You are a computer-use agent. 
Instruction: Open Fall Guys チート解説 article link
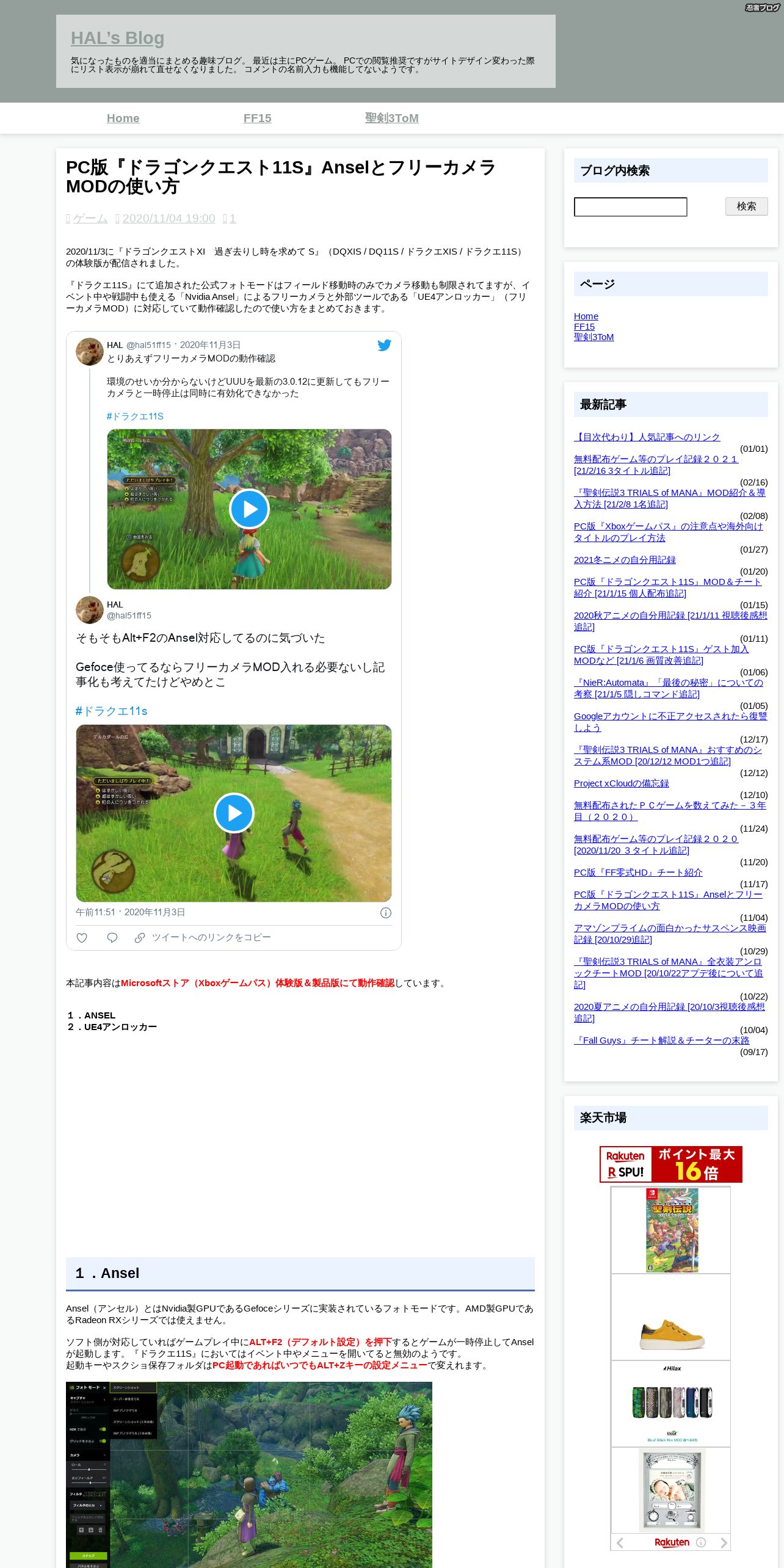(x=661, y=1040)
